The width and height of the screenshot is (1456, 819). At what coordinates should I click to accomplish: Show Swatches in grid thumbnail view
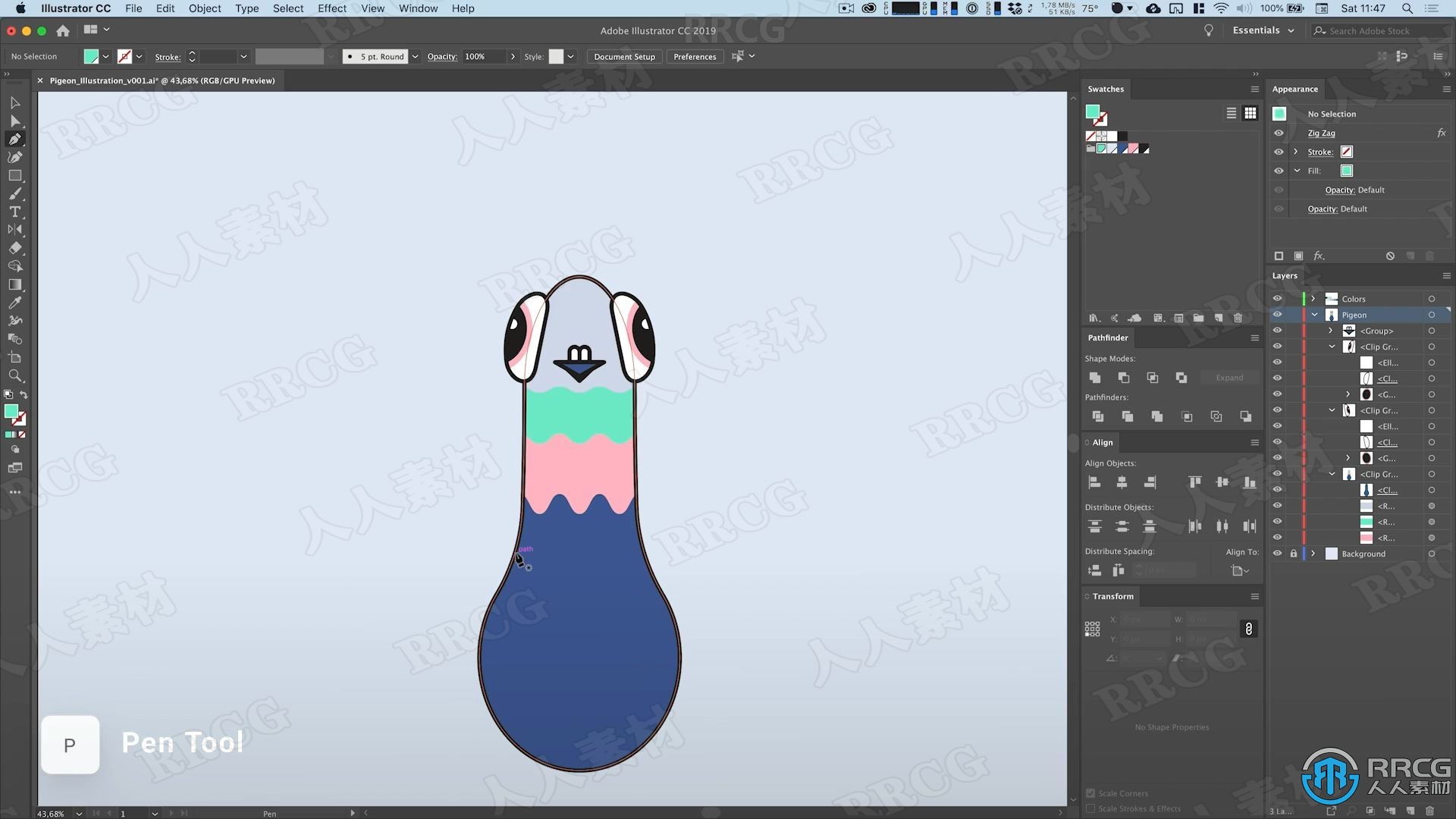1250,113
